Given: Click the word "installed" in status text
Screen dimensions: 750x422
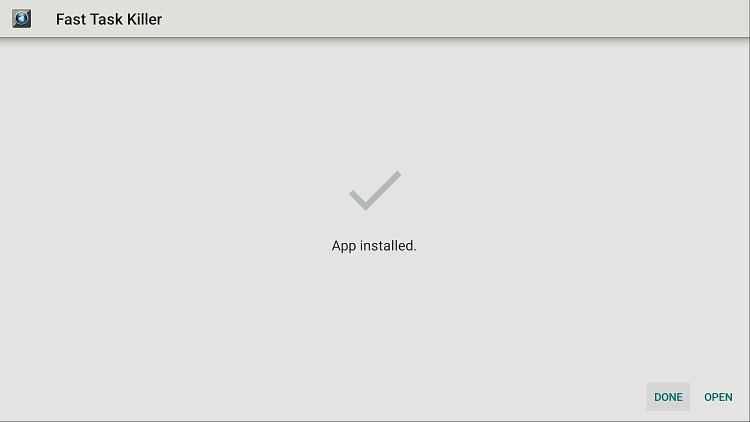Looking at the screenshot, I should tap(387, 245).
